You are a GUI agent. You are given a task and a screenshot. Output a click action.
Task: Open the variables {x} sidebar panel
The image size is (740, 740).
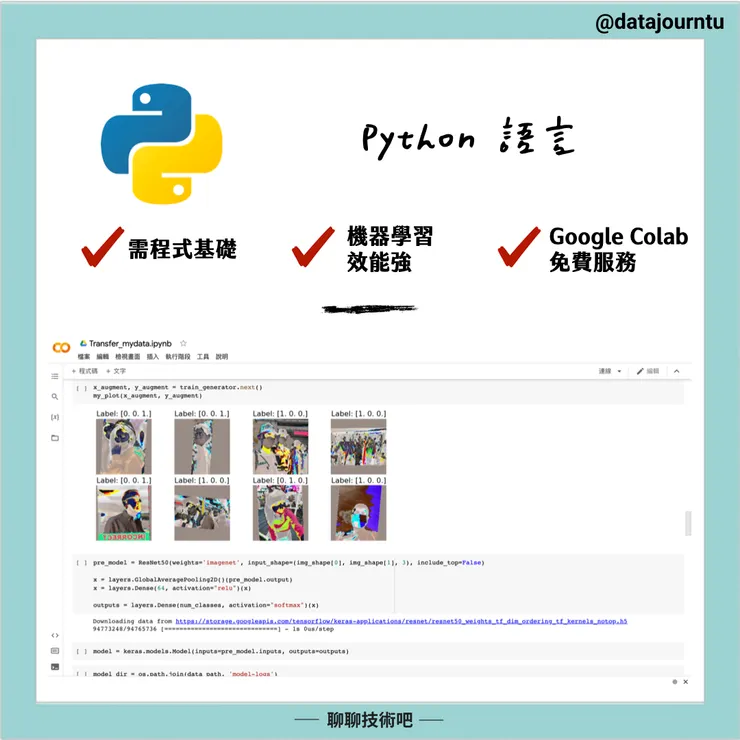pos(55,417)
